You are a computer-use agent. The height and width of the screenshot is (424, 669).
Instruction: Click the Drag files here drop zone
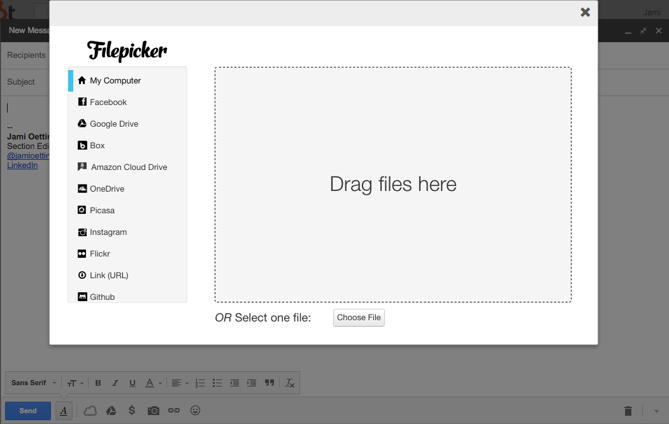point(393,185)
